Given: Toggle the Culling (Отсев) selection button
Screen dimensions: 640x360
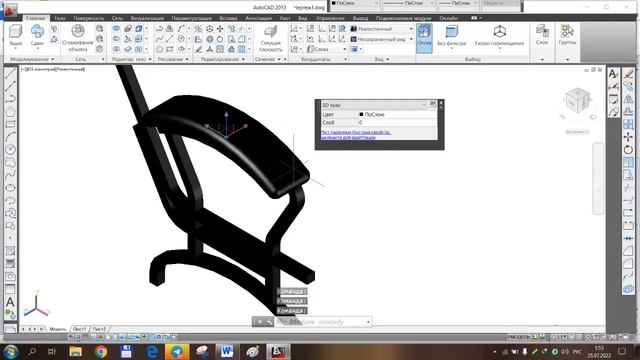Looking at the screenshot, I should pos(424,38).
